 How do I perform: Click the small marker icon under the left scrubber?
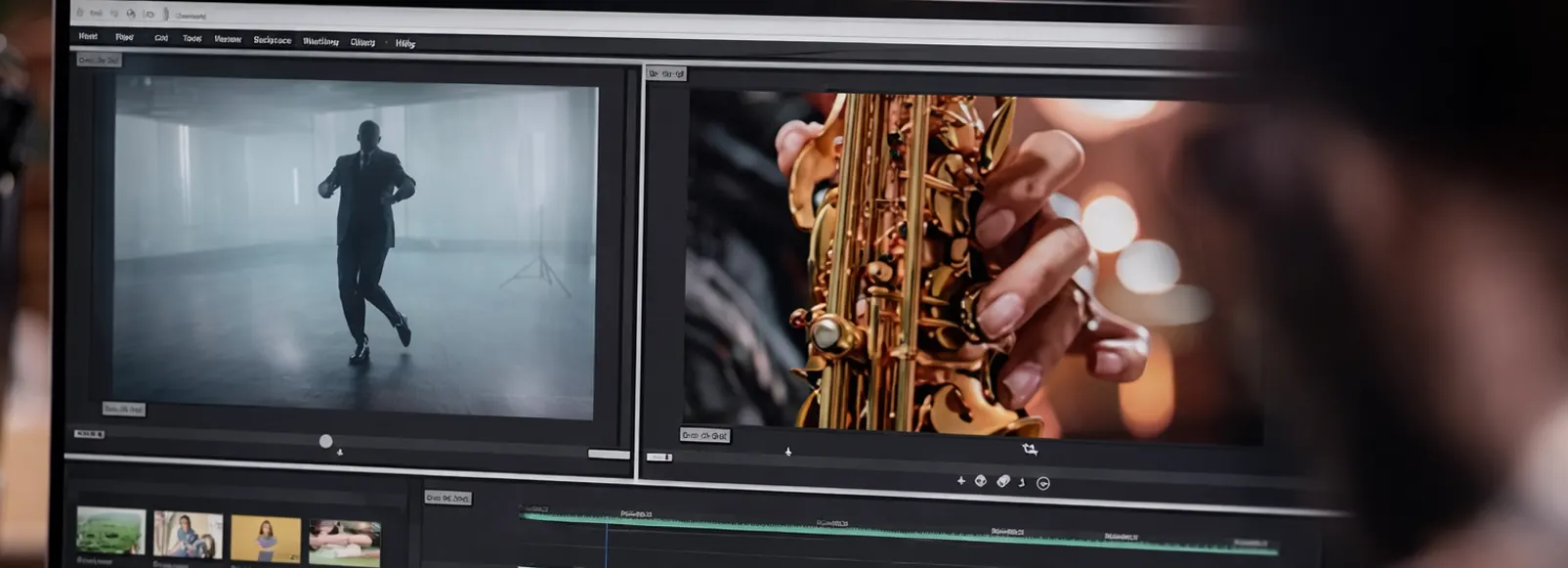coord(340,453)
